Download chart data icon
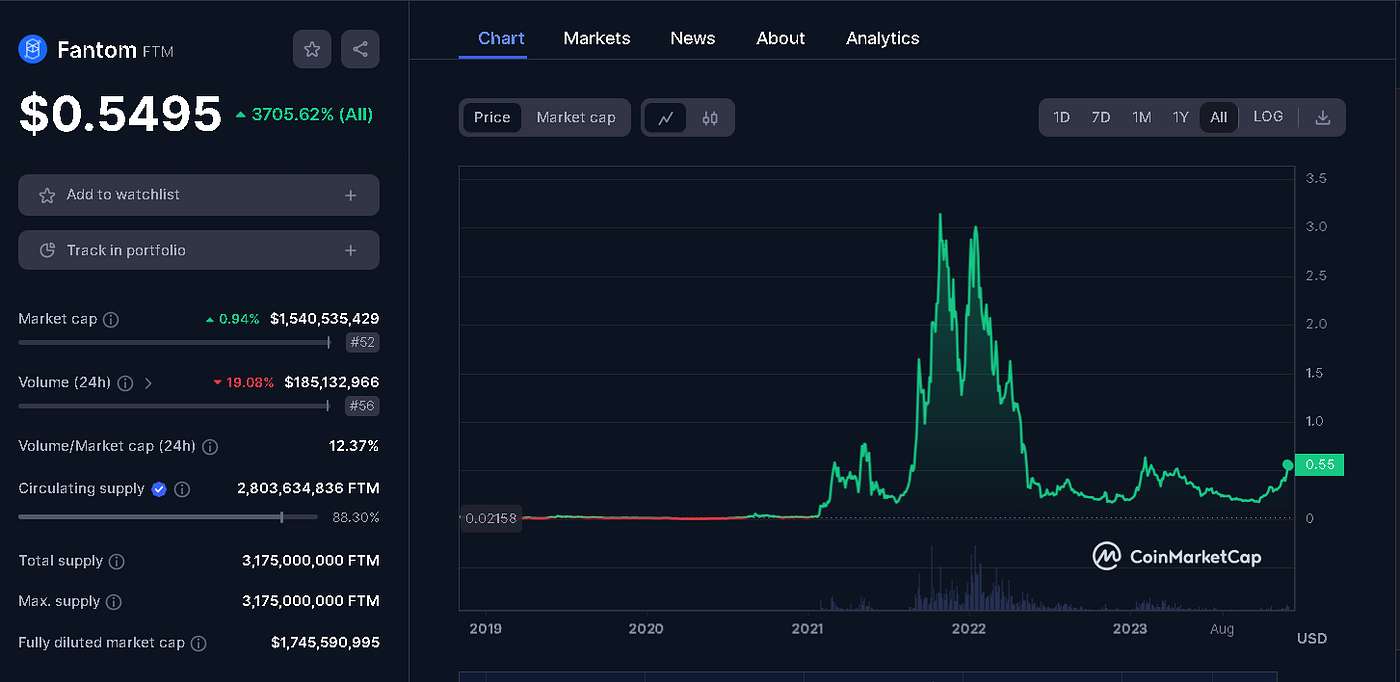Image resolution: width=1400 pixels, height=682 pixels. coord(1322,117)
